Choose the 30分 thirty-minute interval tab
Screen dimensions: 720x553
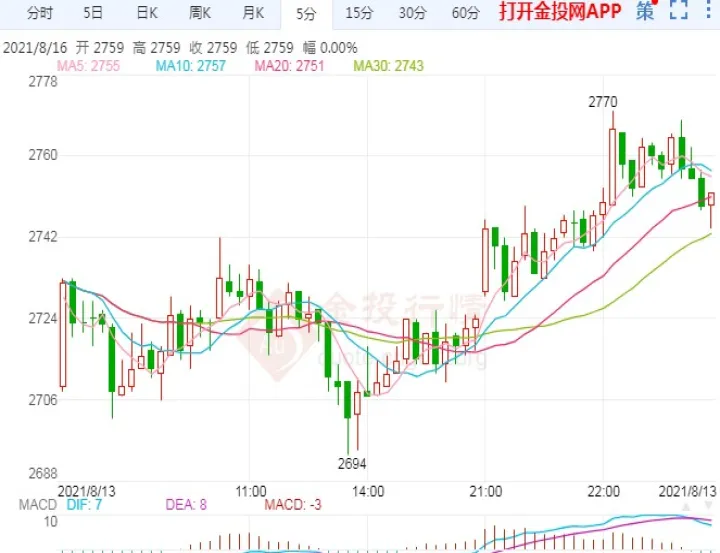click(x=411, y=13)
